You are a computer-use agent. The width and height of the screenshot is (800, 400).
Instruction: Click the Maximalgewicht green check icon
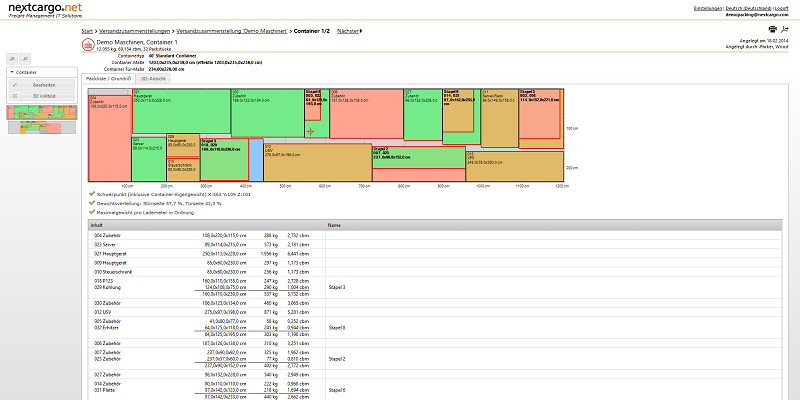click(91, 212)
